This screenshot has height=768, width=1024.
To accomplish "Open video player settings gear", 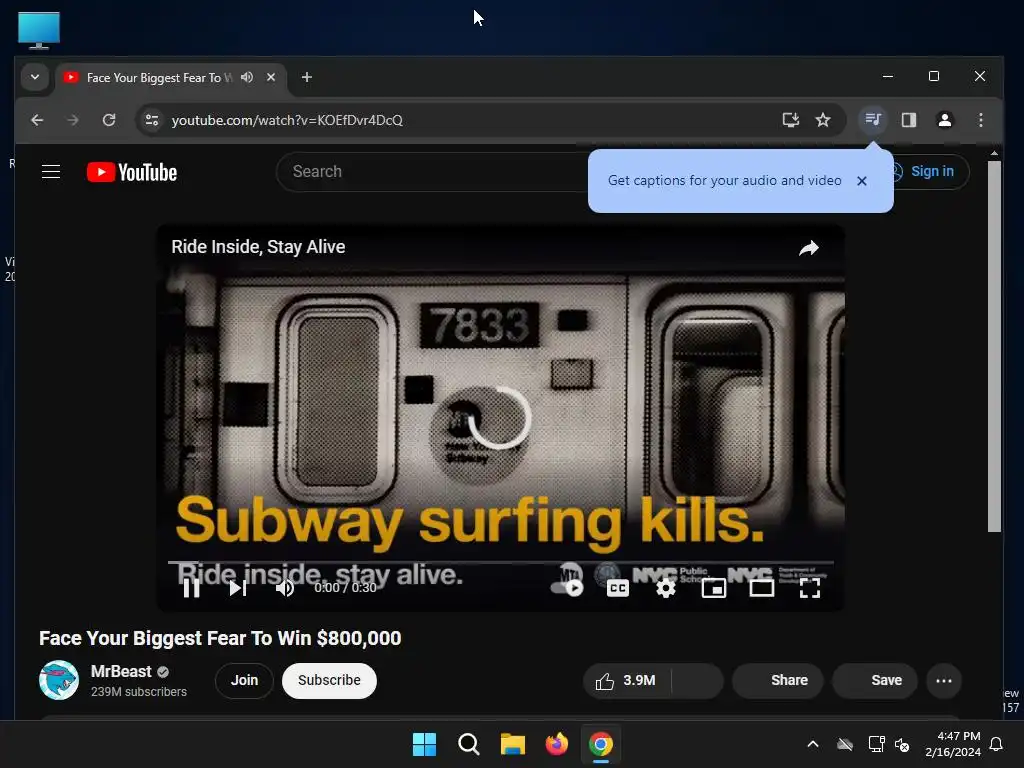I will (665, 588).
